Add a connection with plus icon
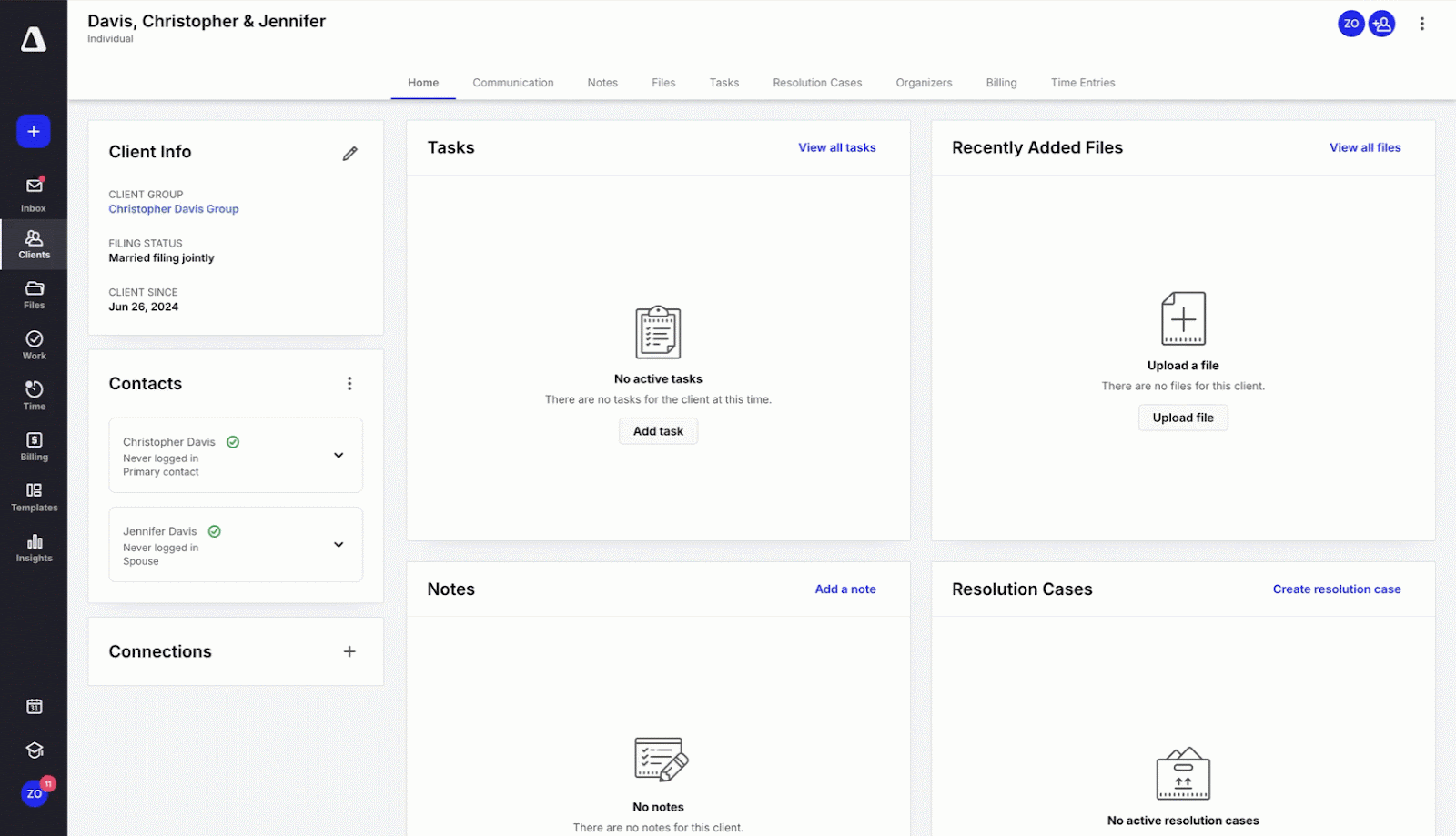1456x836 pixels. click(349, 651)
